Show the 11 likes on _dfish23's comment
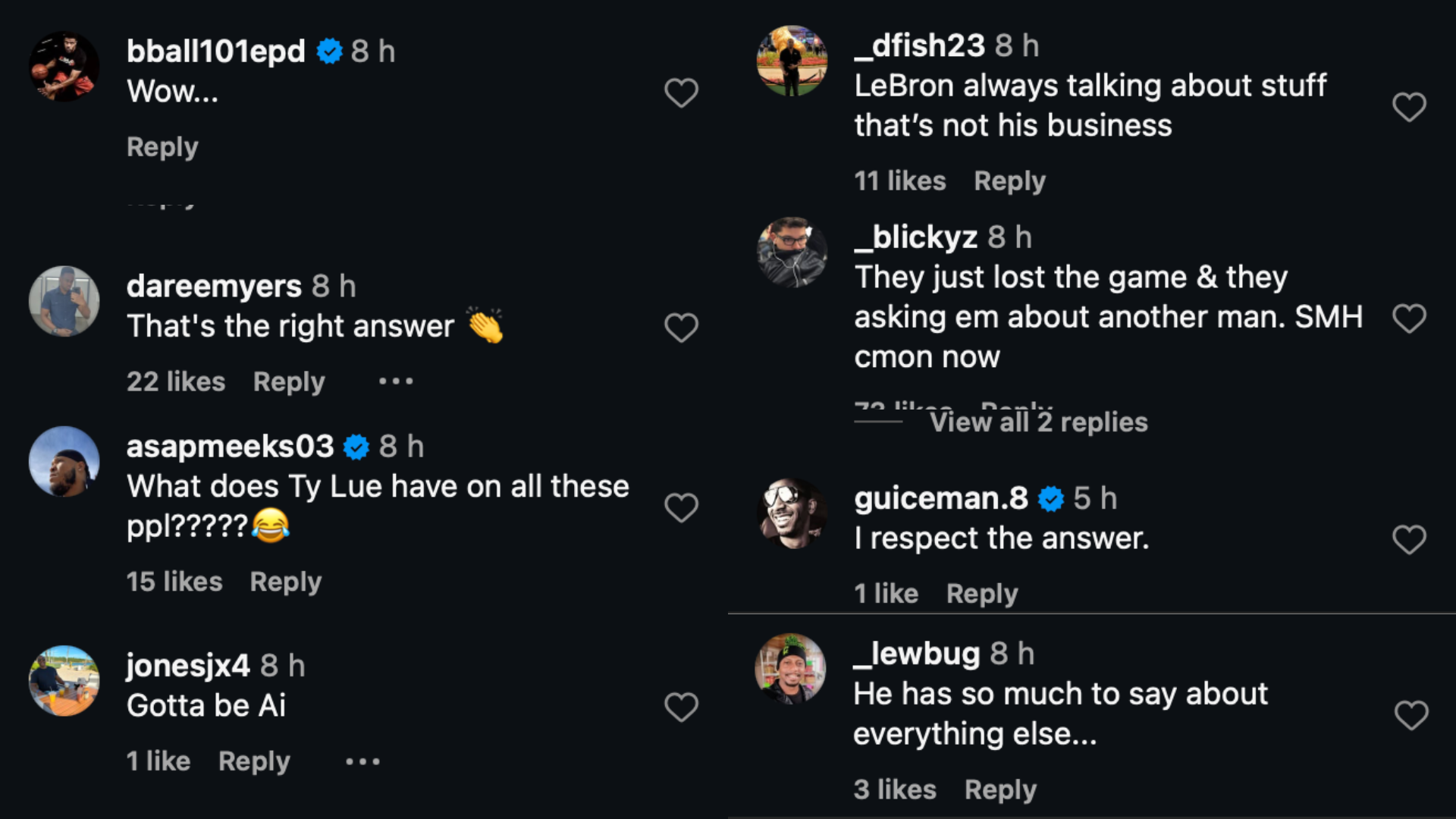 [900, 181]
